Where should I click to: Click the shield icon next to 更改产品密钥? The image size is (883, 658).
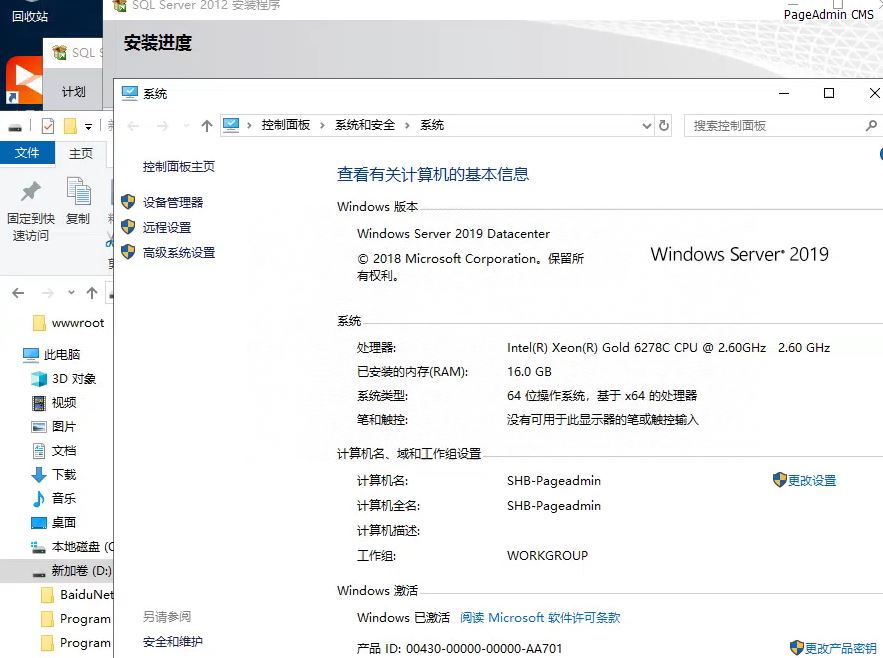point(796,647)
